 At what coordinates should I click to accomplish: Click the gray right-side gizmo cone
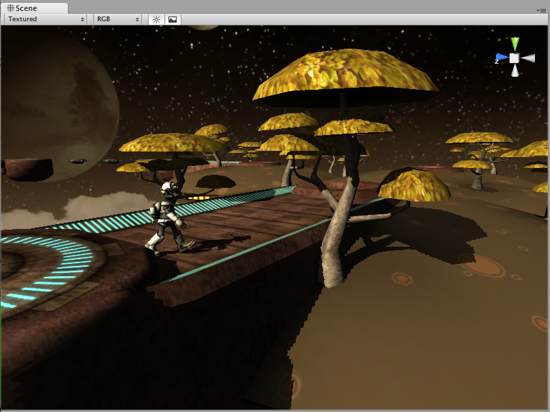point(528,58)
